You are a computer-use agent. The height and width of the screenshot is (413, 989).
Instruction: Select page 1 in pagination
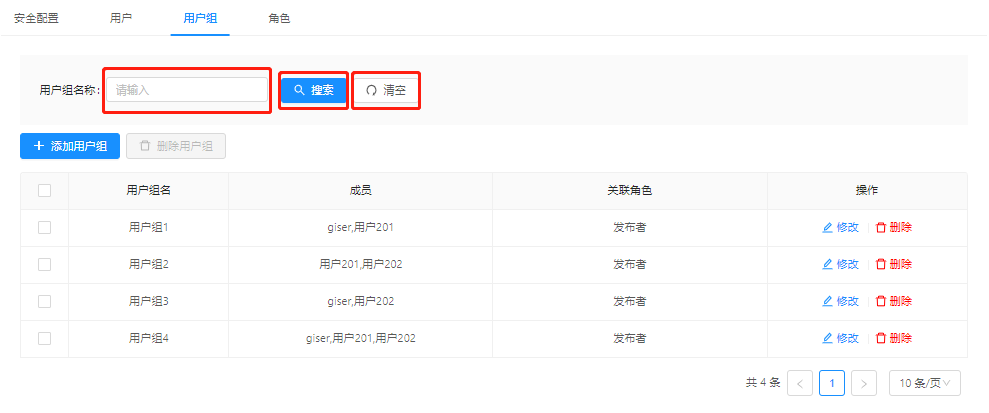832,383
